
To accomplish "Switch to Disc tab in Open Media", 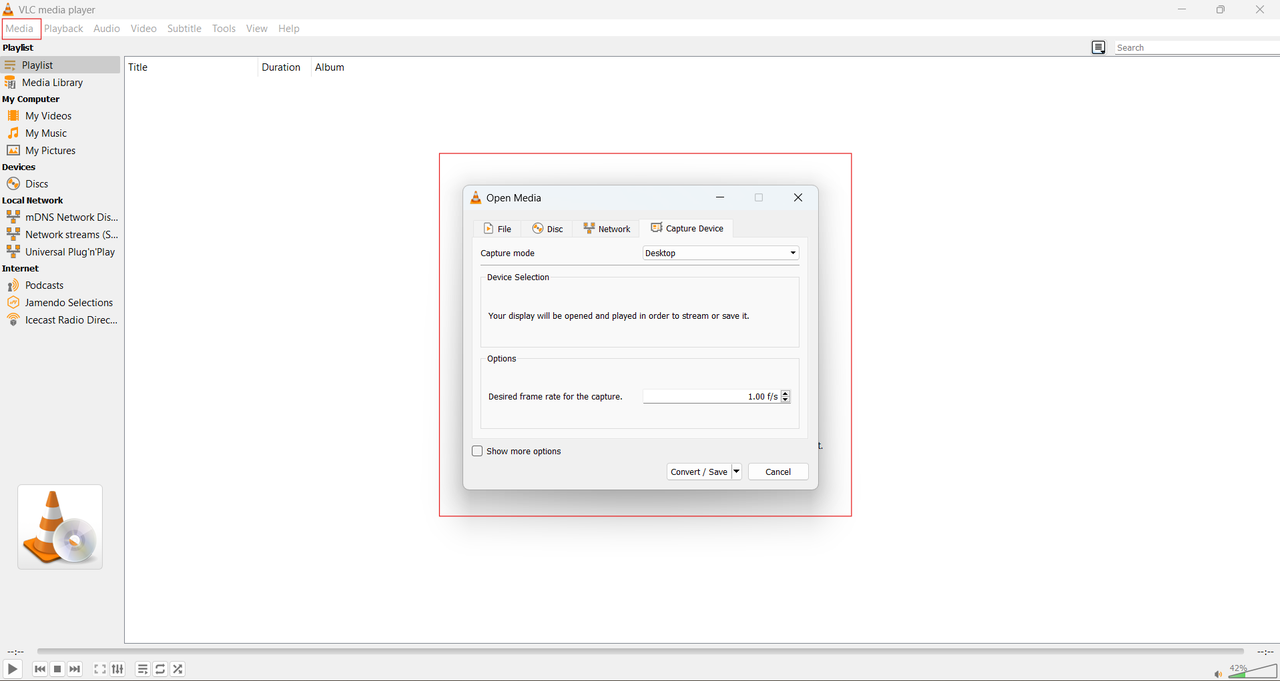I will (x=547, y=229).
